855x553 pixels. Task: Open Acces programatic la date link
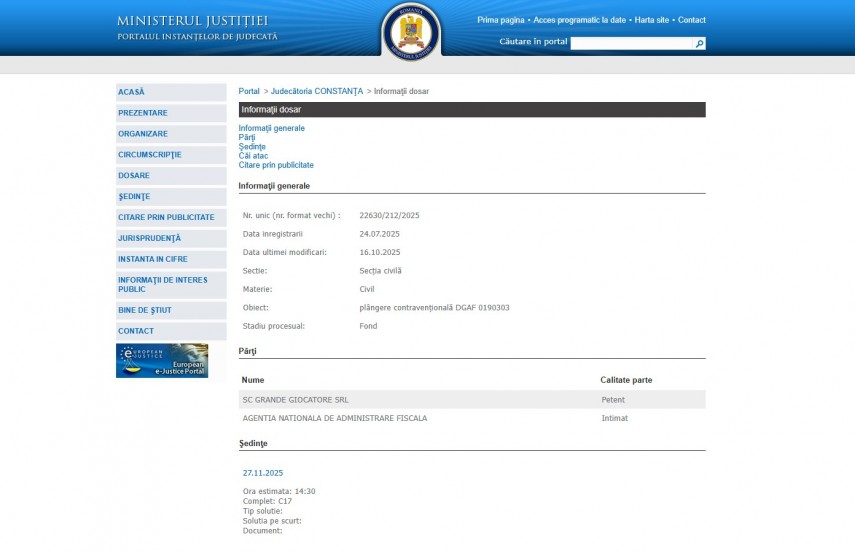click(x=580, y=20)
